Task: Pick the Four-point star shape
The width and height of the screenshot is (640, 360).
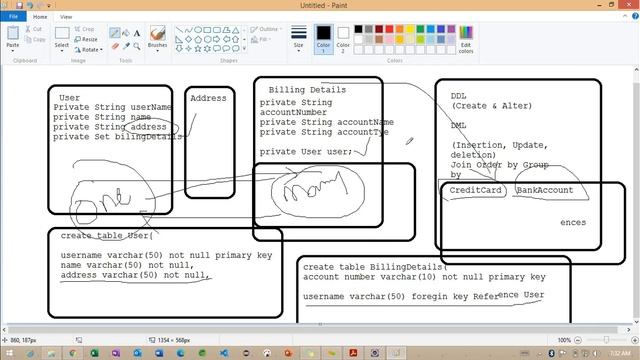Action: tap(189, 49)
